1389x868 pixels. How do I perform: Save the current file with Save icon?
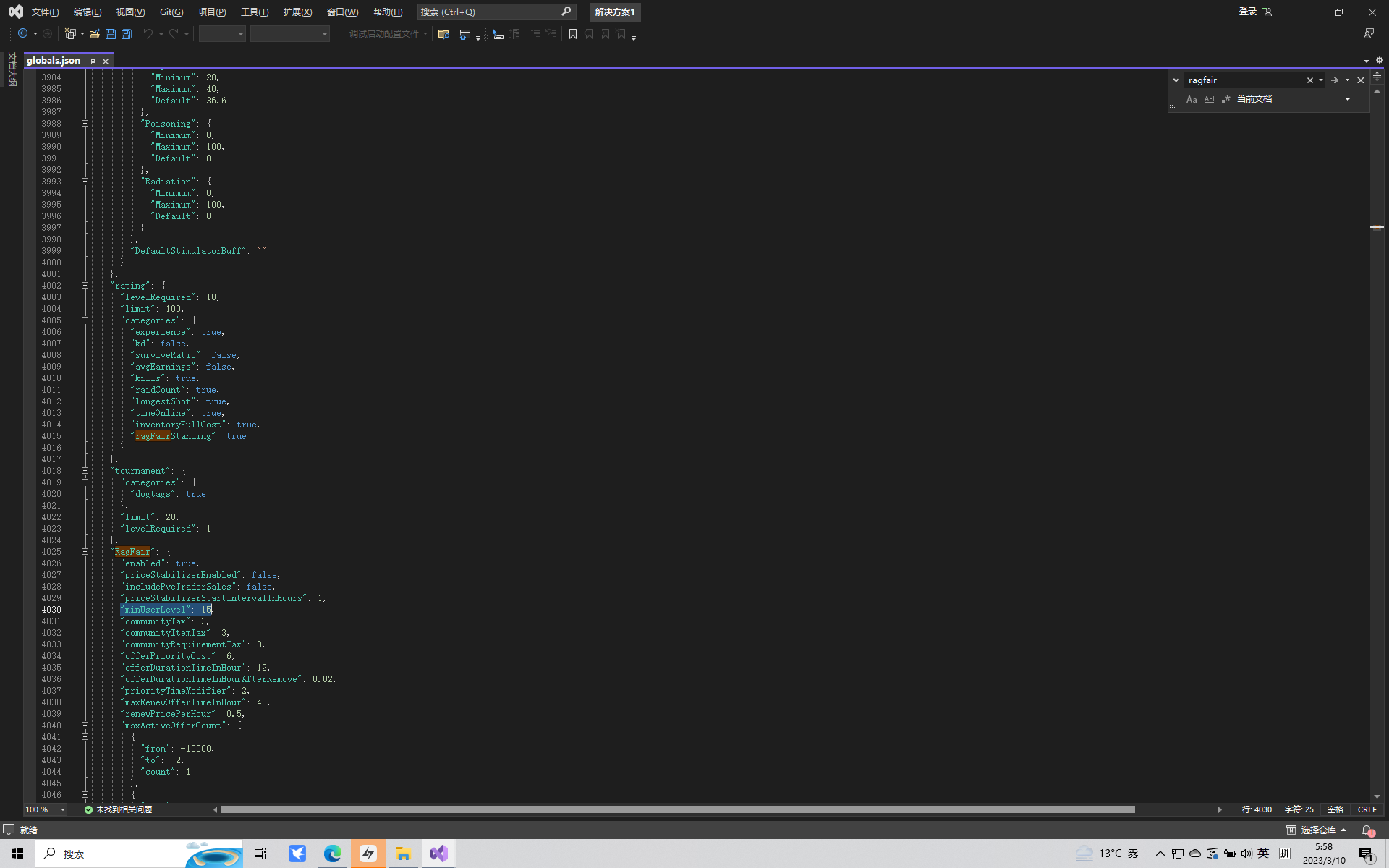coord(111,34)
